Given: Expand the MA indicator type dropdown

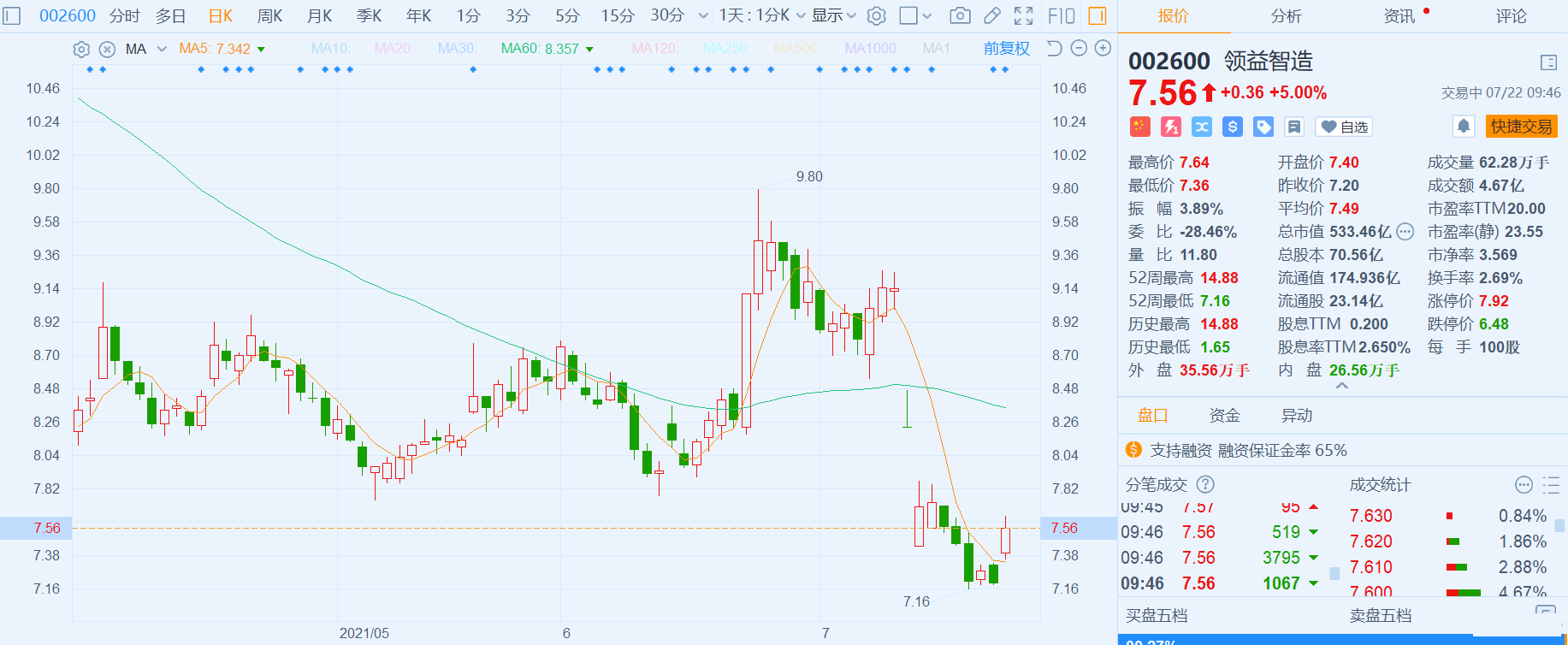Looking at the screenshot, I should tap(162, 50).
